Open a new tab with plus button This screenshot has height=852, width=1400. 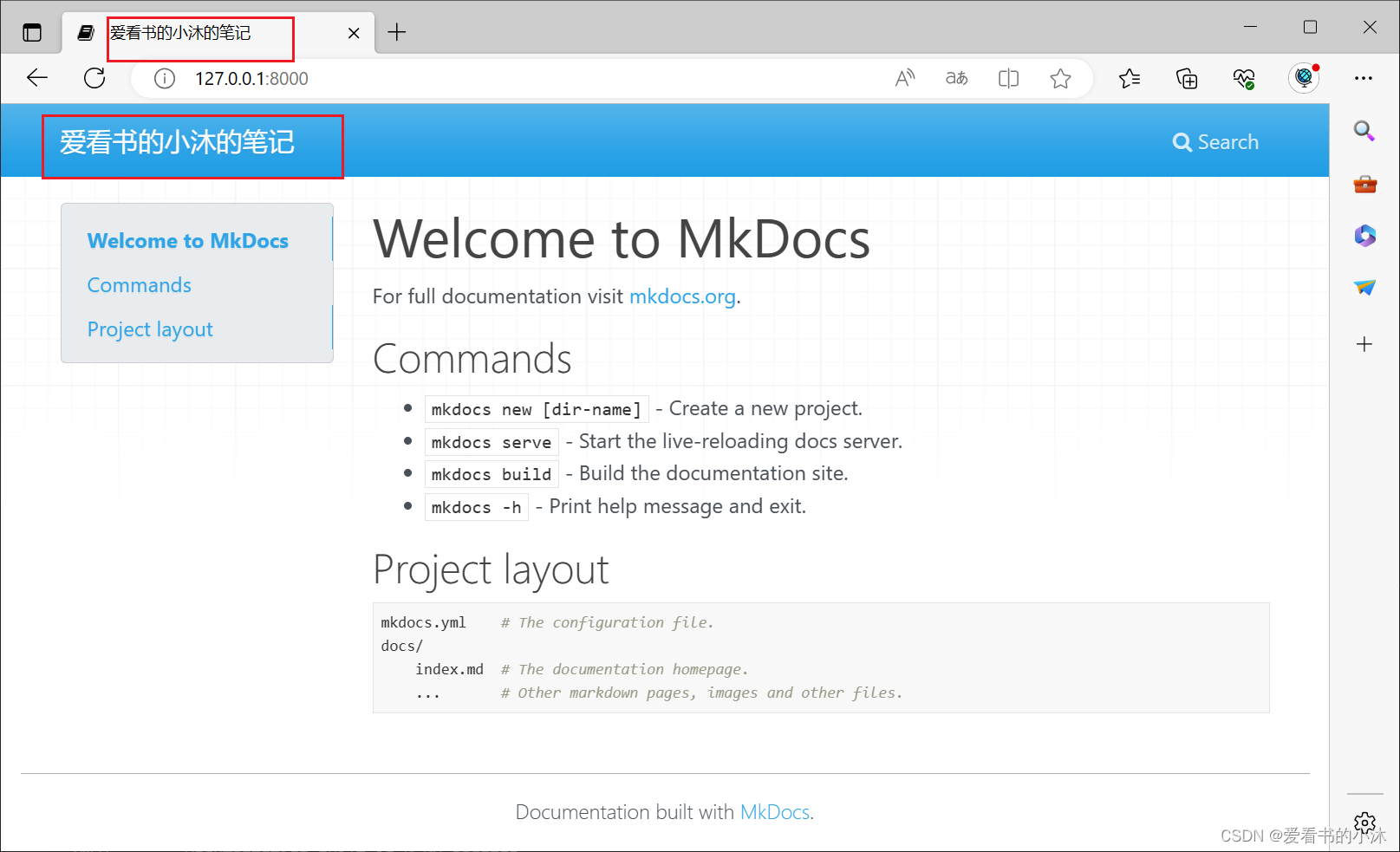397,32
